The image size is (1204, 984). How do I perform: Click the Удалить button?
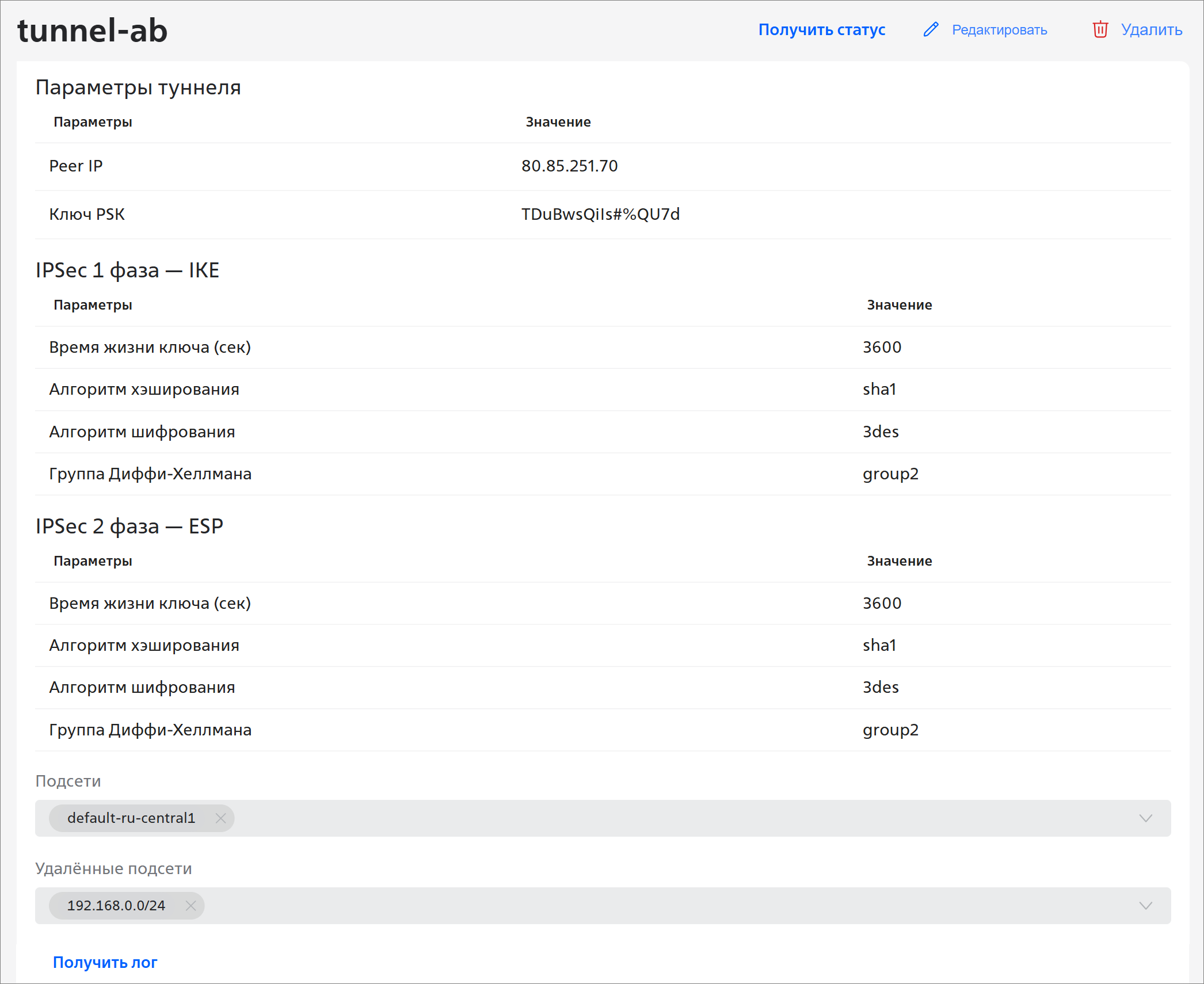[1151, 30]
